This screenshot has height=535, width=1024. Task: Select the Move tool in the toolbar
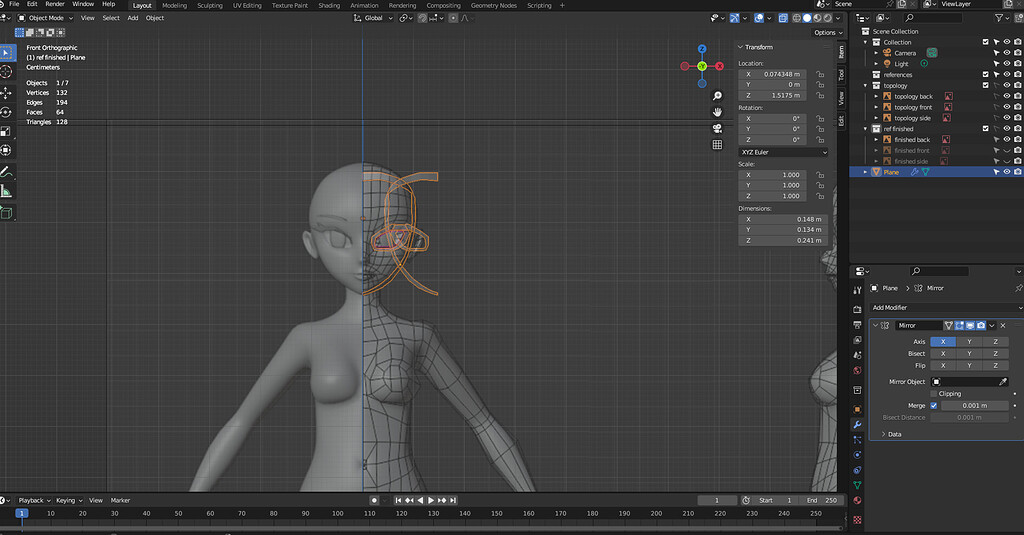pos(6,92)
